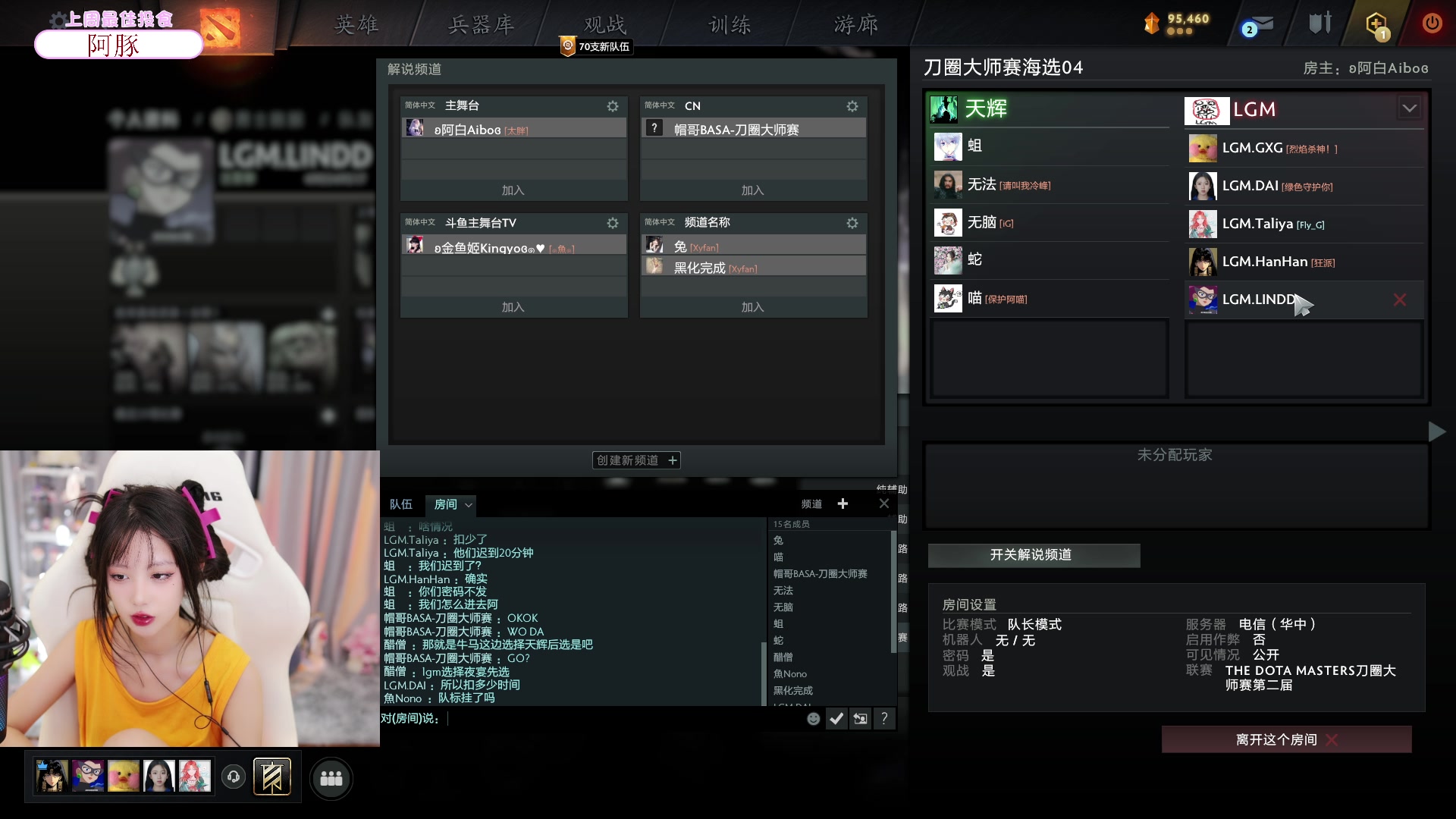Select LGM.Taliya in LGM team

pyautogui.click(x=1304, y=224)
